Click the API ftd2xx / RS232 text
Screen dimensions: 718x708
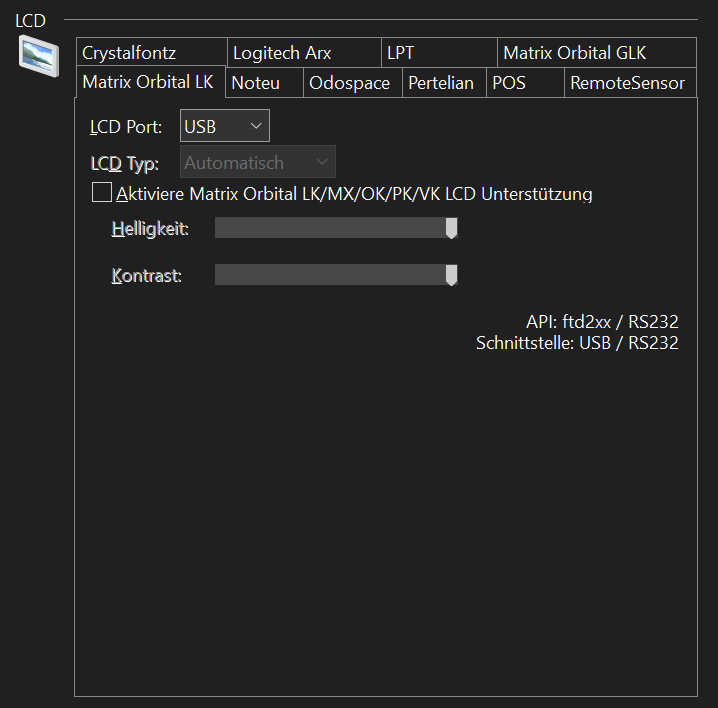coord(602,322)
